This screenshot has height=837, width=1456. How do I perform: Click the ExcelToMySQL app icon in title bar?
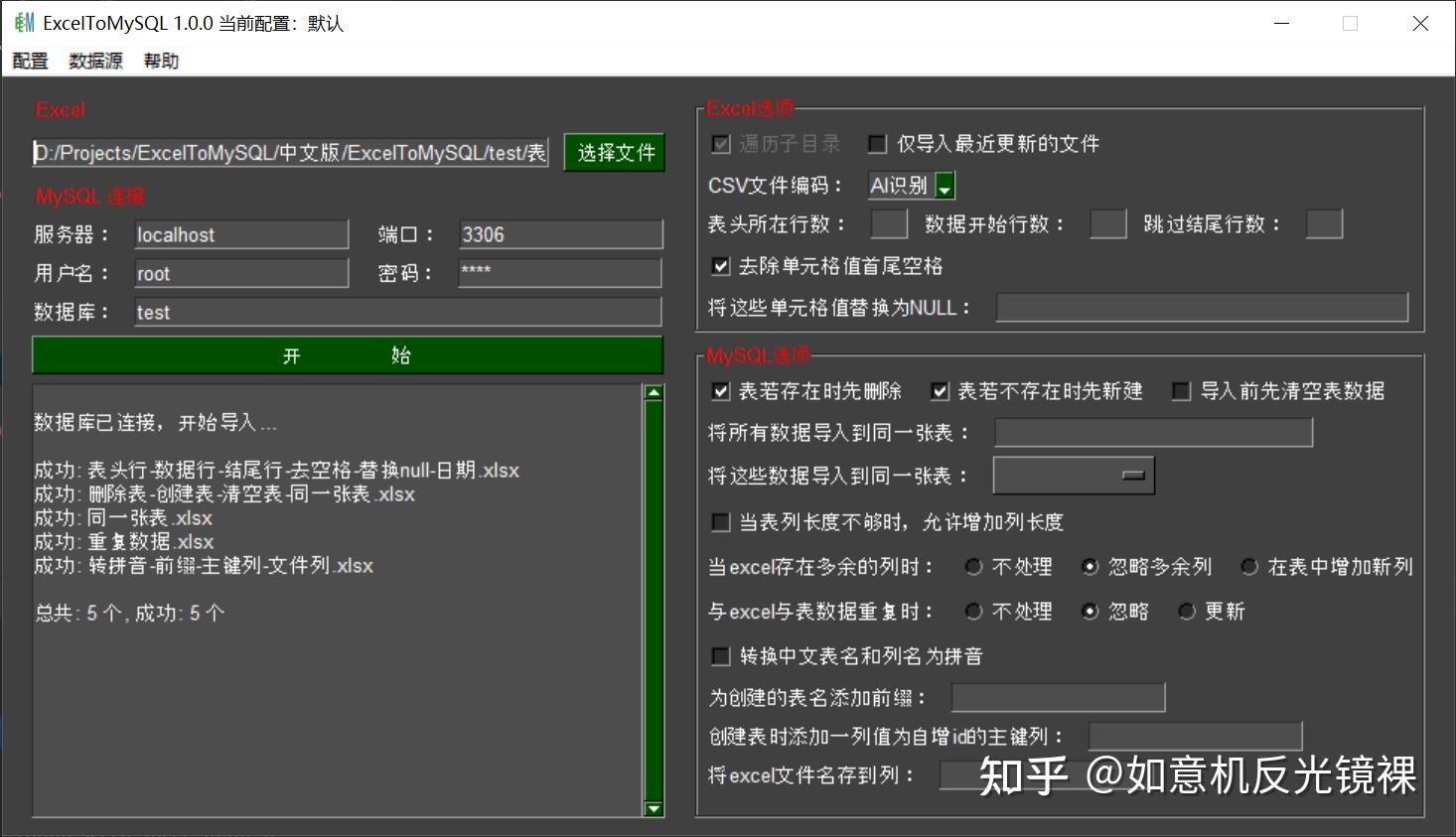pyautogui.click(x=24, y=23)
